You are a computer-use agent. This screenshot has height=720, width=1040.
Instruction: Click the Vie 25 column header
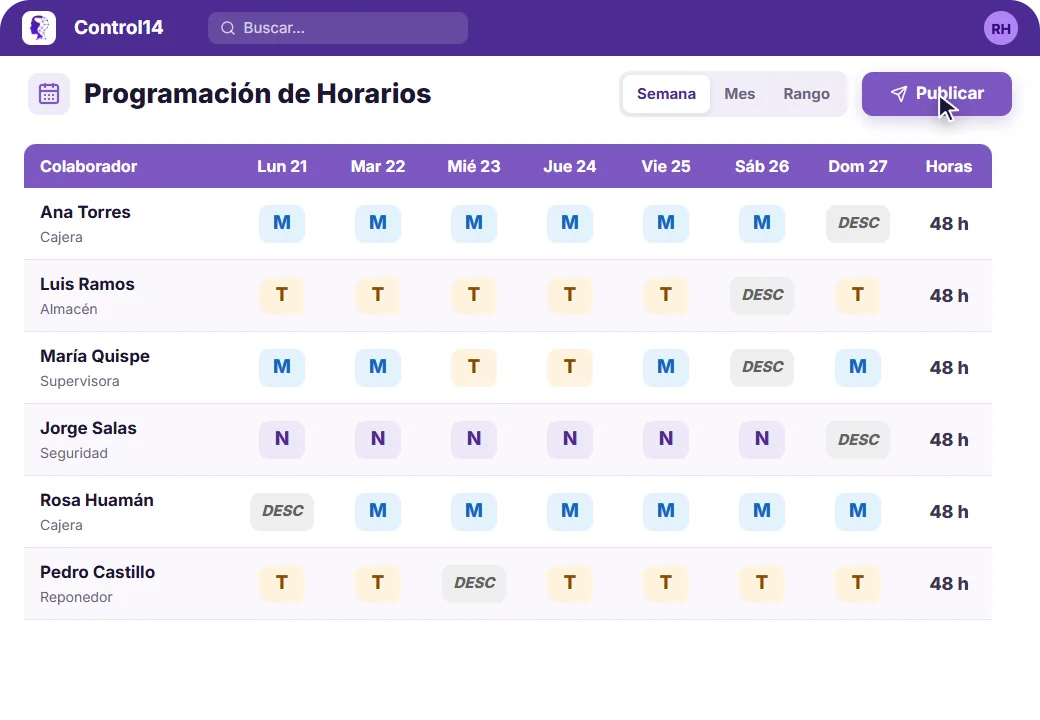tap(666, 166)
